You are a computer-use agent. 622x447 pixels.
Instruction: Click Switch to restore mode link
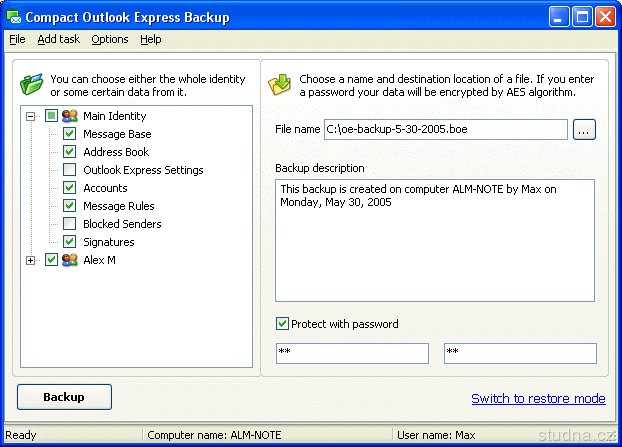pos(538,398)
